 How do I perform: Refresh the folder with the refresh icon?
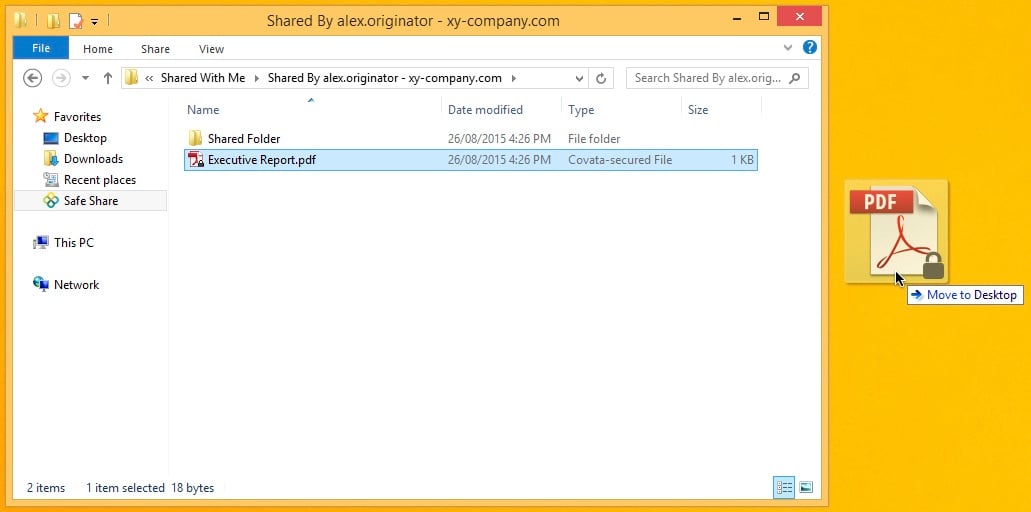(x=600, y=78)
